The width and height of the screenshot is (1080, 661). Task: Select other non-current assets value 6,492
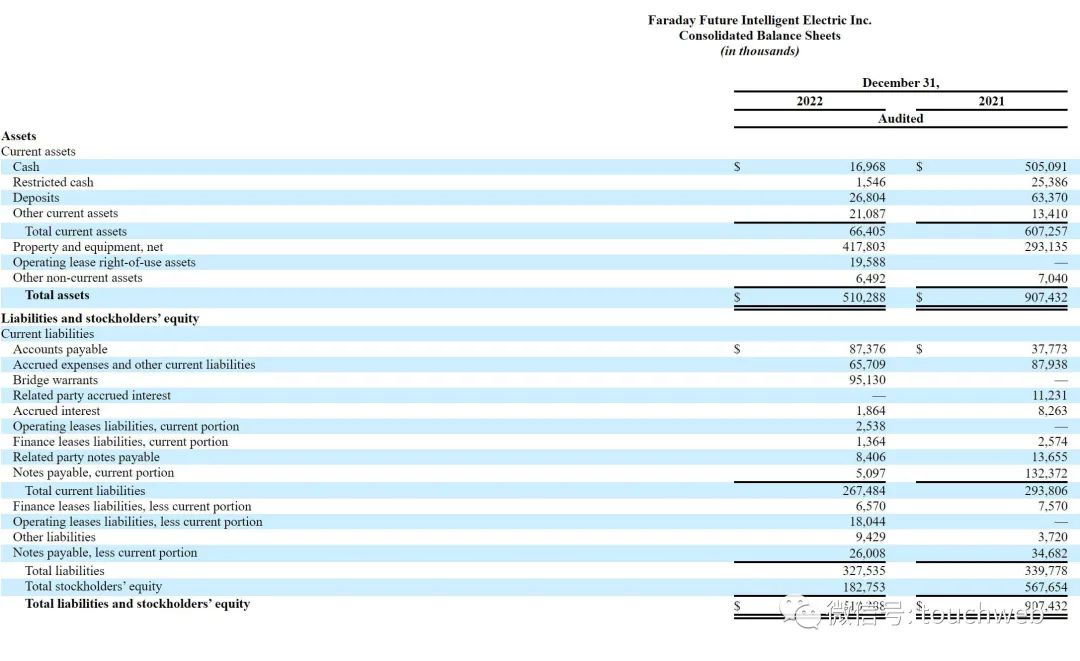tap(871, 279)
